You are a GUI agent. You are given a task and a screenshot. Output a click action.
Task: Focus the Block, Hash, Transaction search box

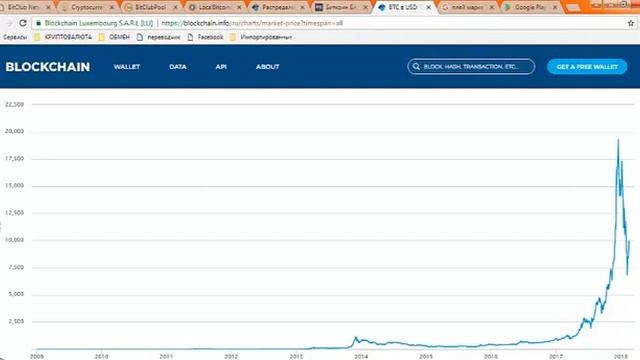[471, 67]
